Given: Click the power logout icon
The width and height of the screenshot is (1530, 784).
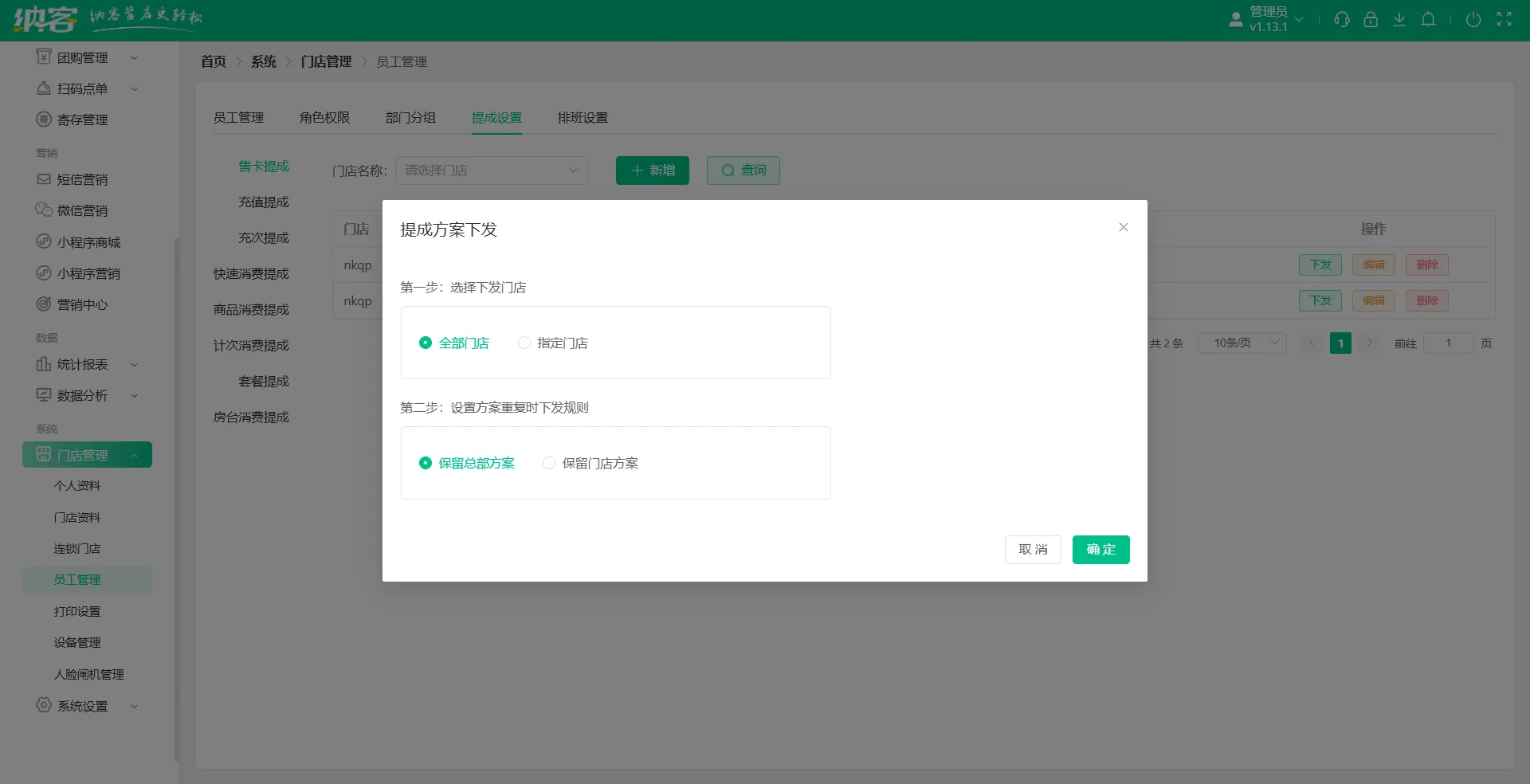Looking at the screenshot, I should (x=1473, y=19).
